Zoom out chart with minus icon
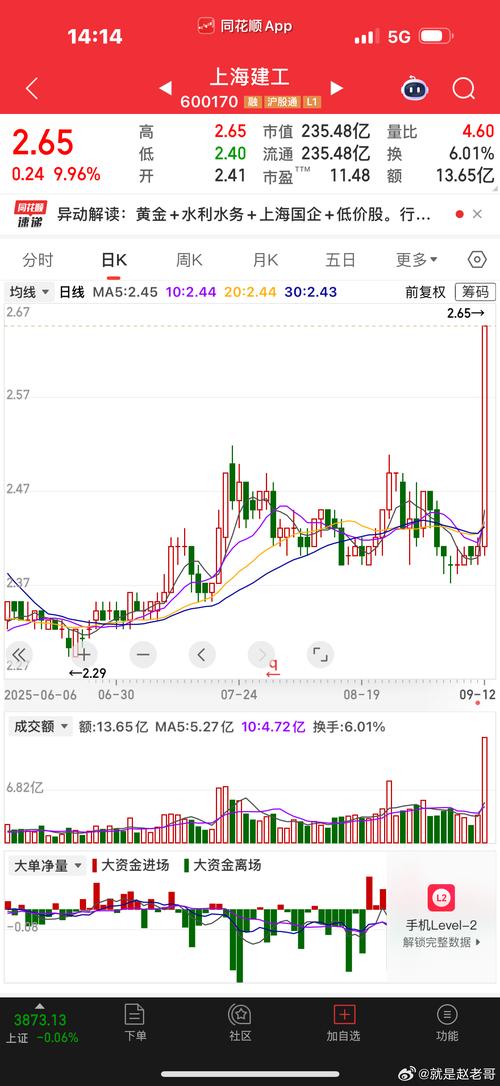This screenshot has height=1086, width=500. (143, 655)
